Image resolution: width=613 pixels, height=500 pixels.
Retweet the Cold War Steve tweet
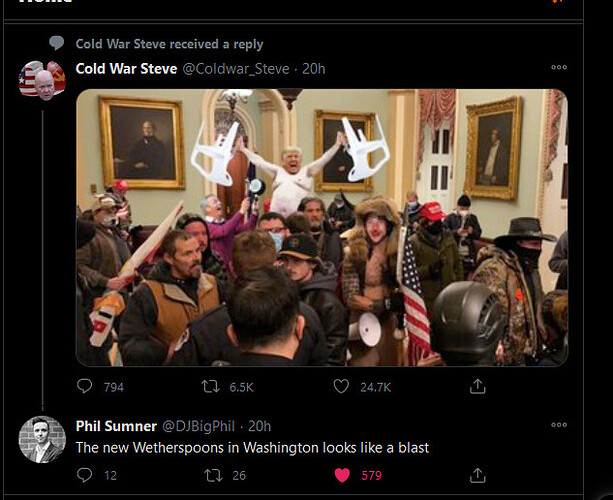click(x=211, y=386)
